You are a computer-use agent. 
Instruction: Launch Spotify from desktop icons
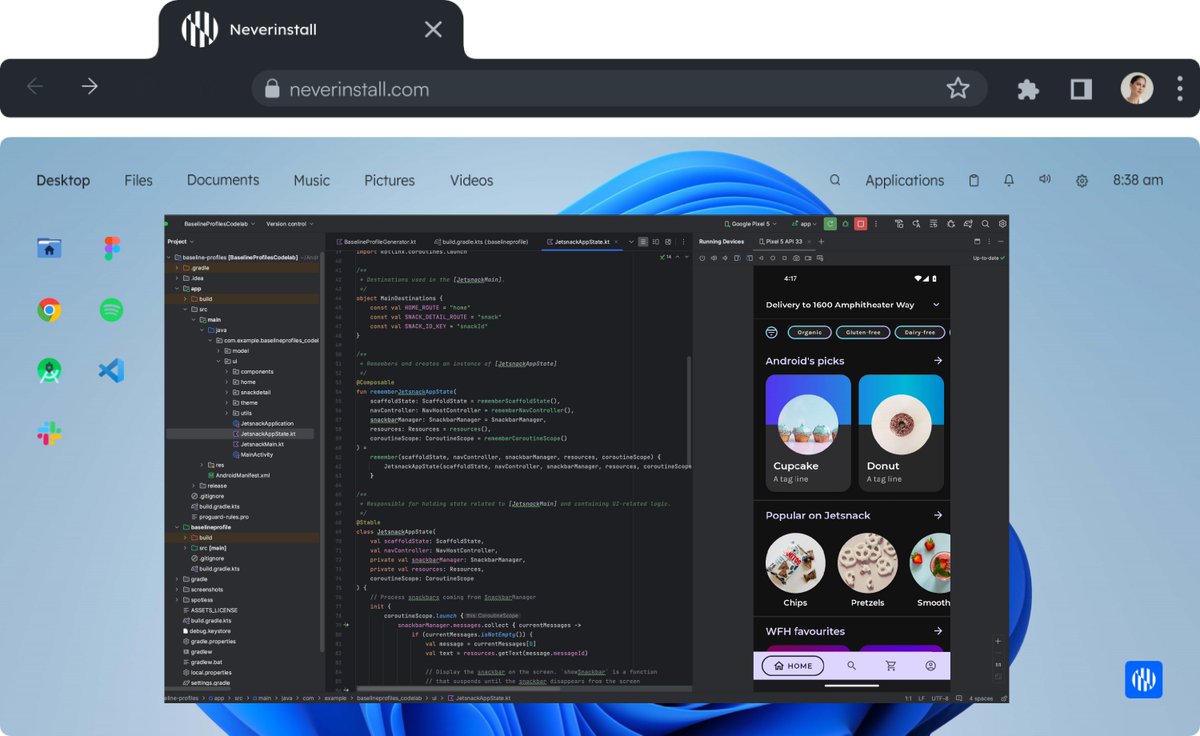[x=111, y=310]
